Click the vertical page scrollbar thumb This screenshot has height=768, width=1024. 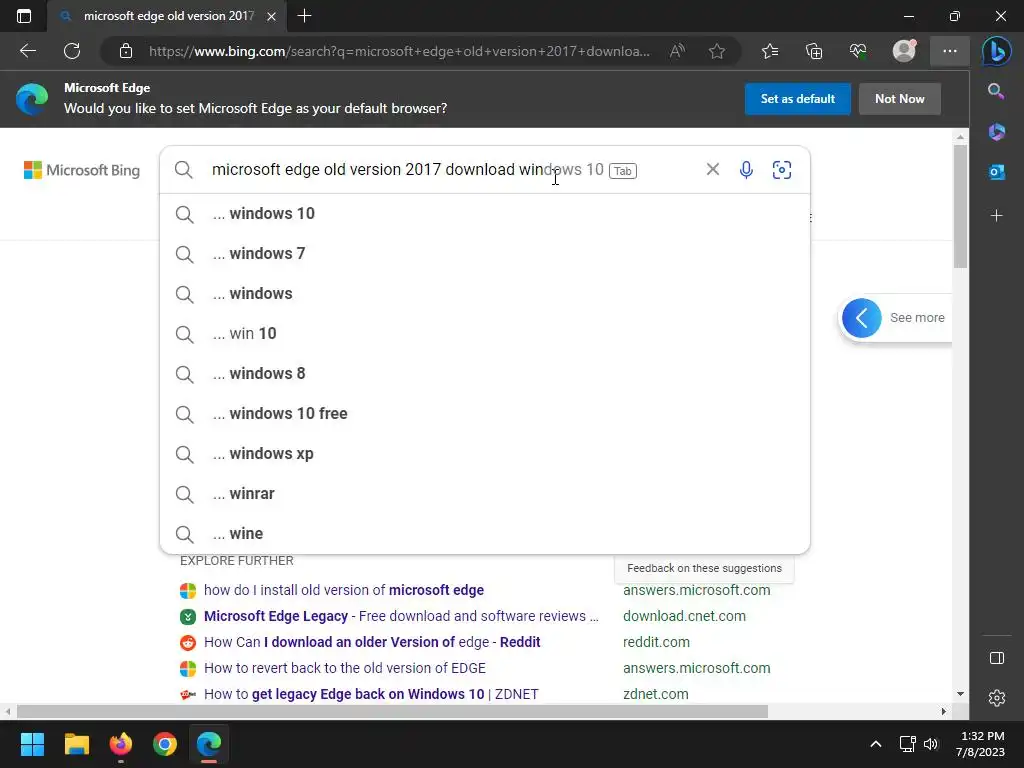click(x=960, y=206)
